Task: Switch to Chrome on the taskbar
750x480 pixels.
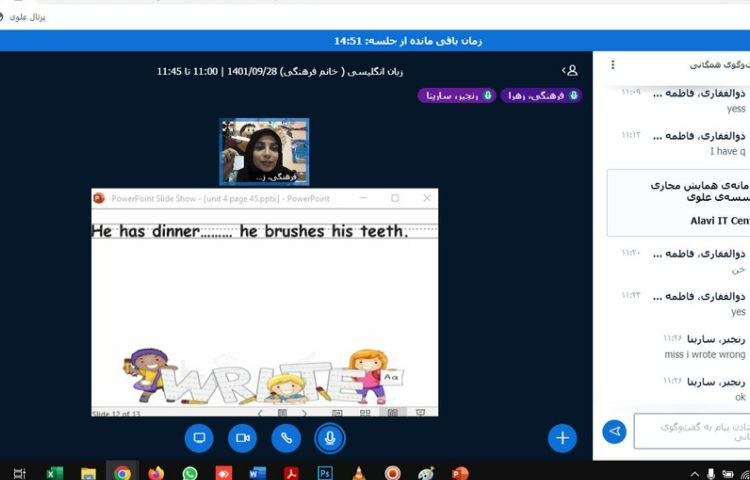Action: (122, 473)
